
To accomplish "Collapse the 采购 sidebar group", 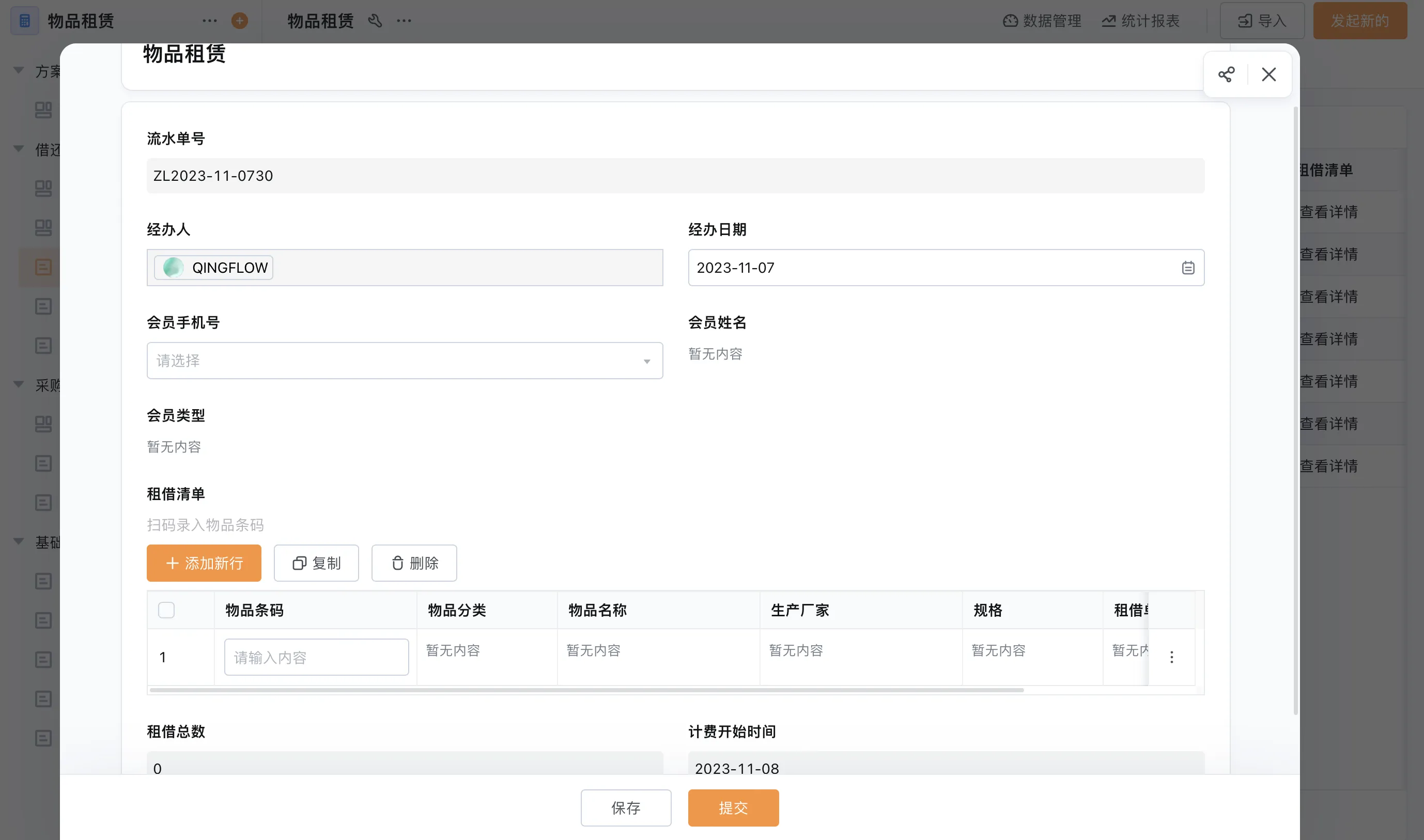I will tap(19, 384).
